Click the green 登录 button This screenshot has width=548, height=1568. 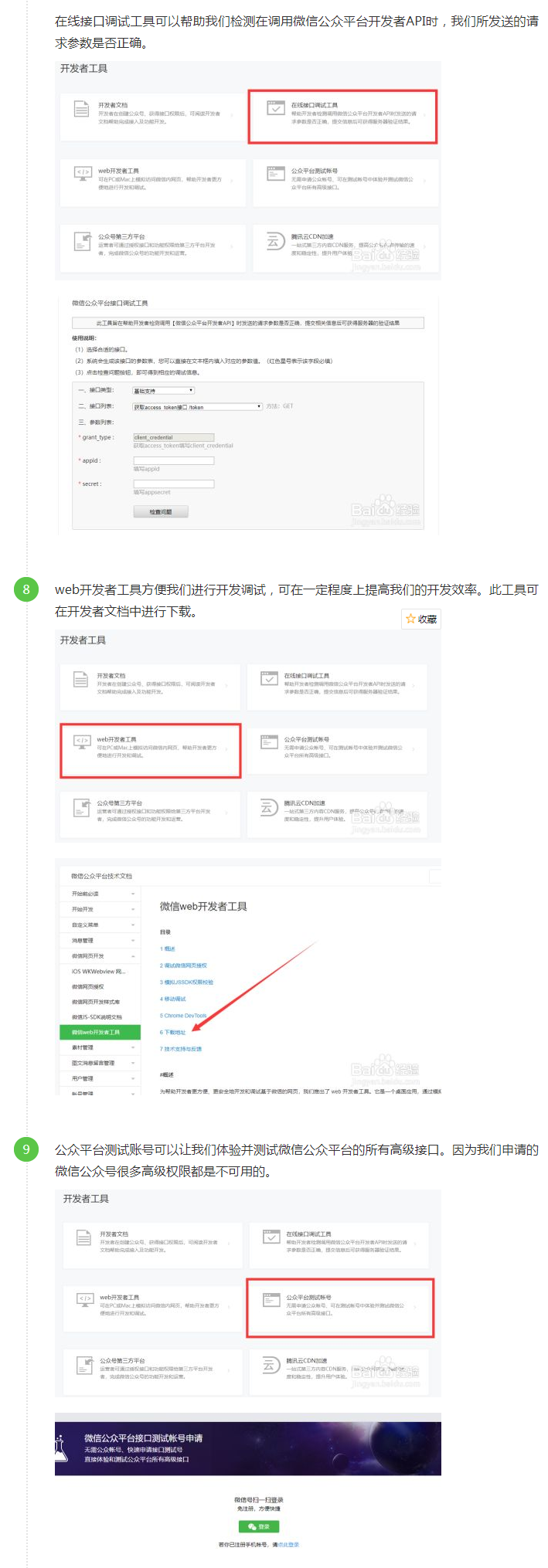tap(258, 1527)
